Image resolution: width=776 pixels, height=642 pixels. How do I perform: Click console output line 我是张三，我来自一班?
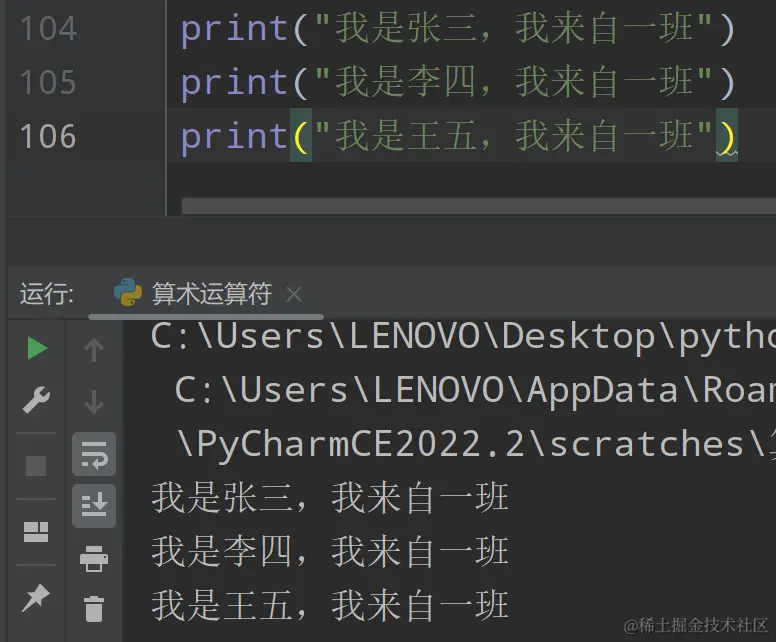pyautogui.click(x=330, y=497)
